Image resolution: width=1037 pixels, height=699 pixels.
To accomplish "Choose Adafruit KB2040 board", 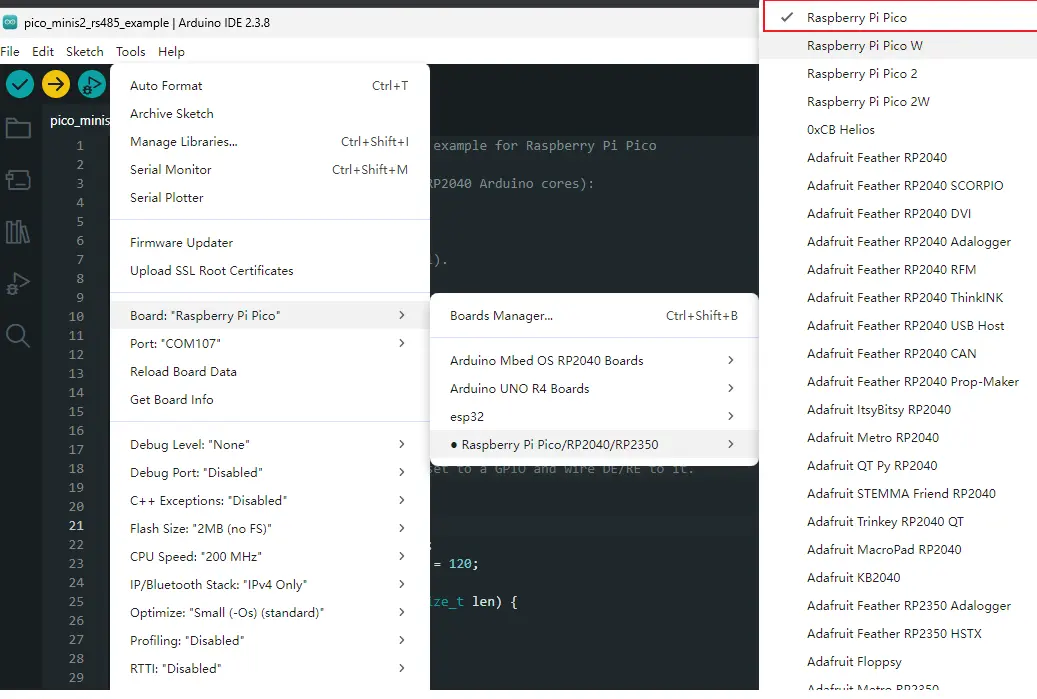I will point(898,577).
